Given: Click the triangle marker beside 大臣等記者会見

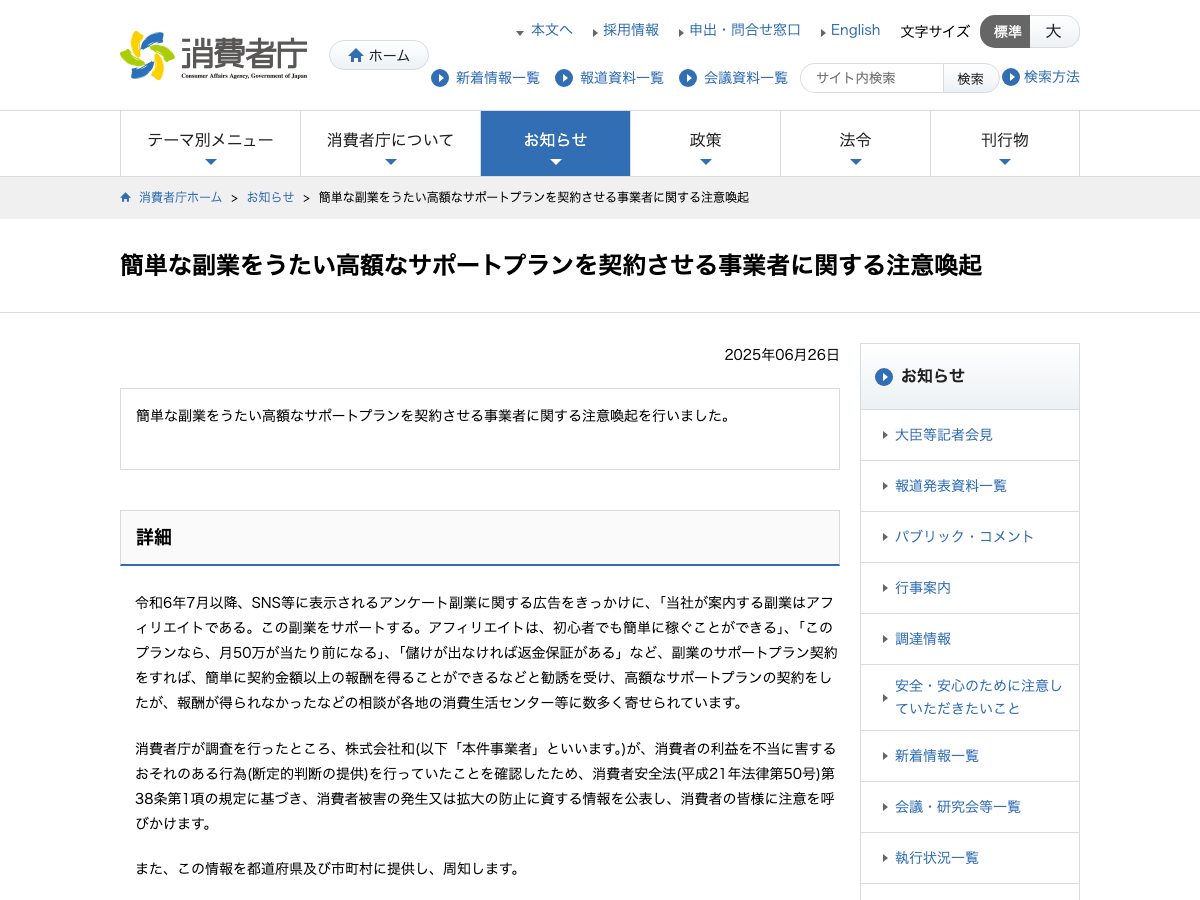Looking at the screenshot, I should [886, 435].
